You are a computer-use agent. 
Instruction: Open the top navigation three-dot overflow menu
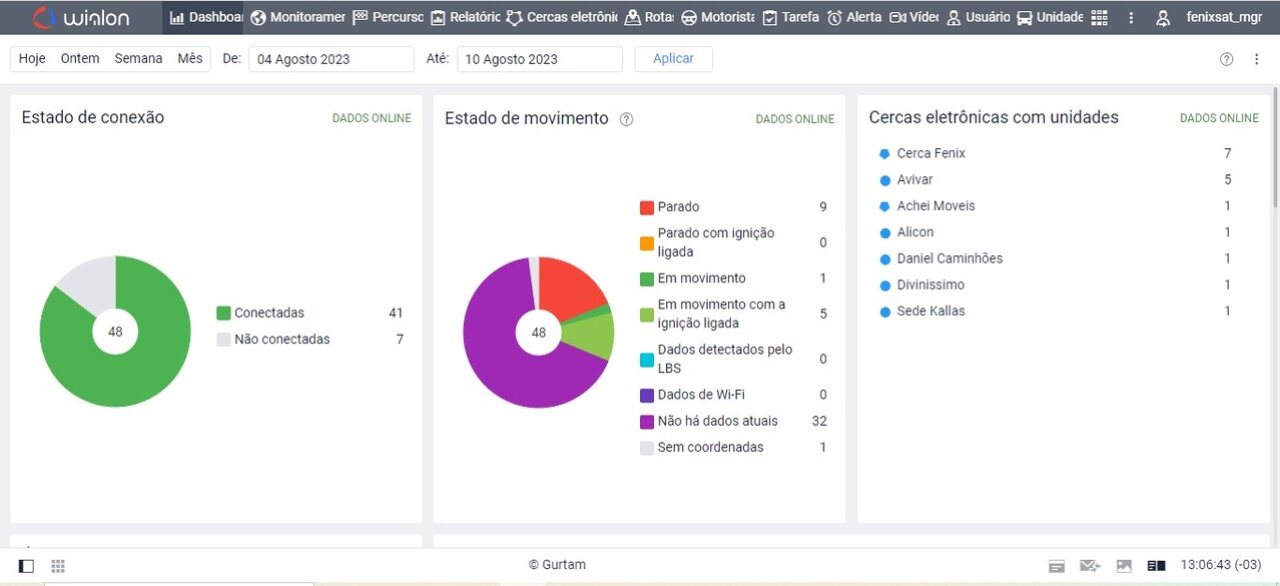point(1131,18)
